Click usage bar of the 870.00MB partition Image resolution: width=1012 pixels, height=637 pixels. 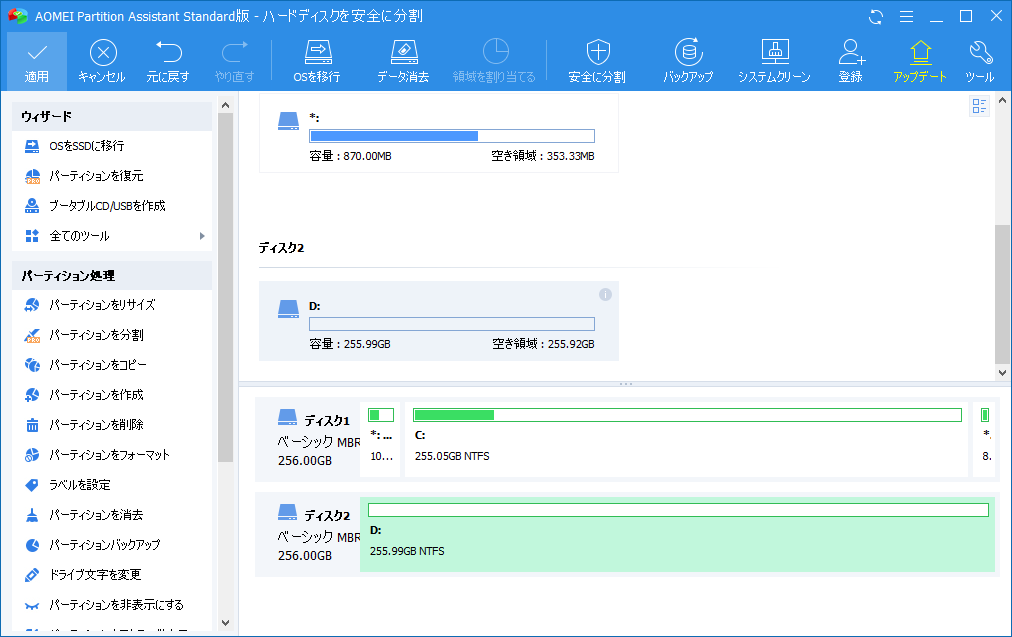tap(452, 136)
